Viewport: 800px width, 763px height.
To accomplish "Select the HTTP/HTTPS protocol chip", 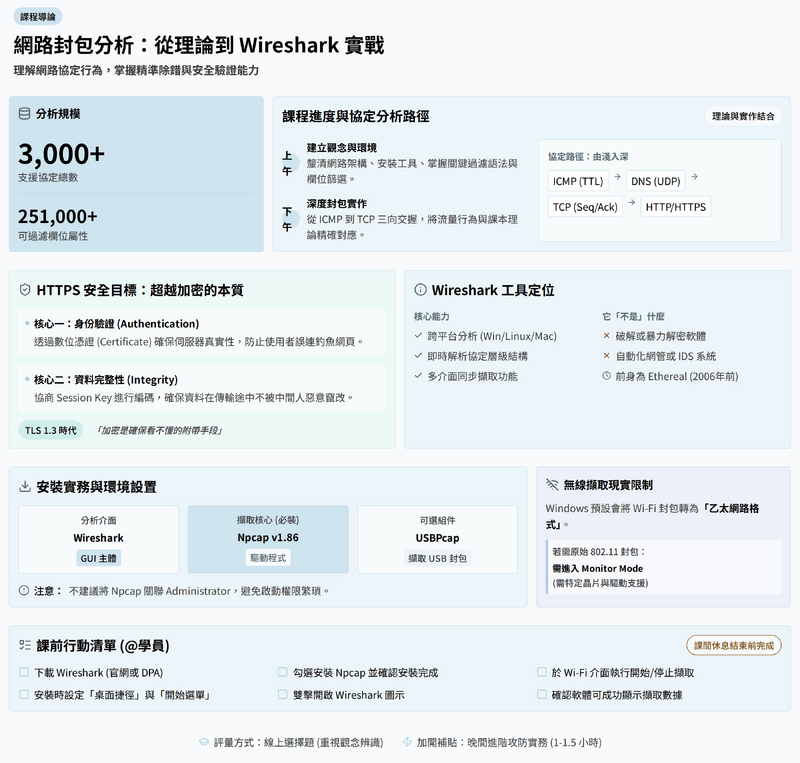I will tap(675, 207).
